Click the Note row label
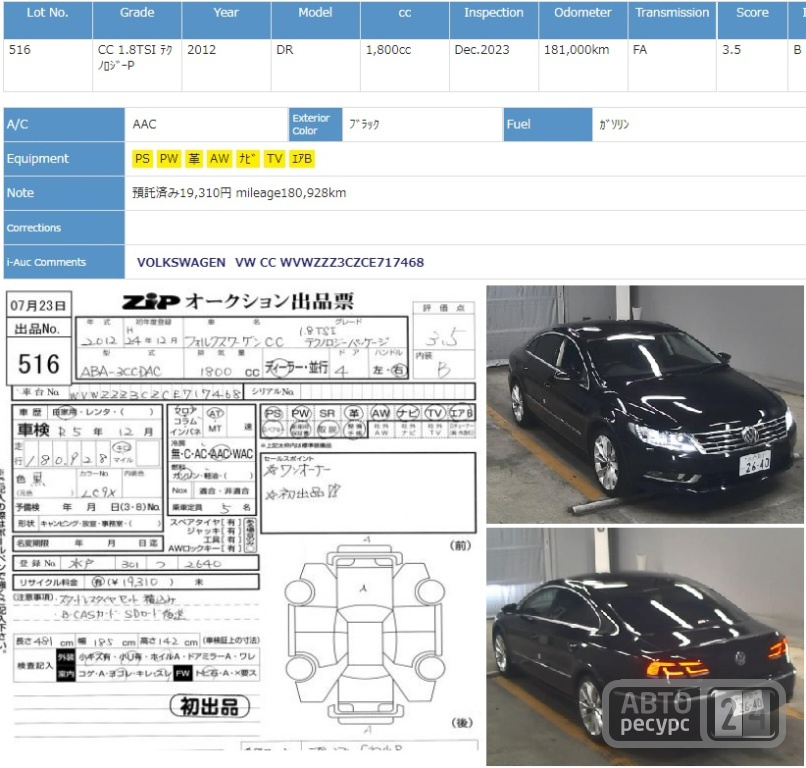806x768 pixels. 64,193
